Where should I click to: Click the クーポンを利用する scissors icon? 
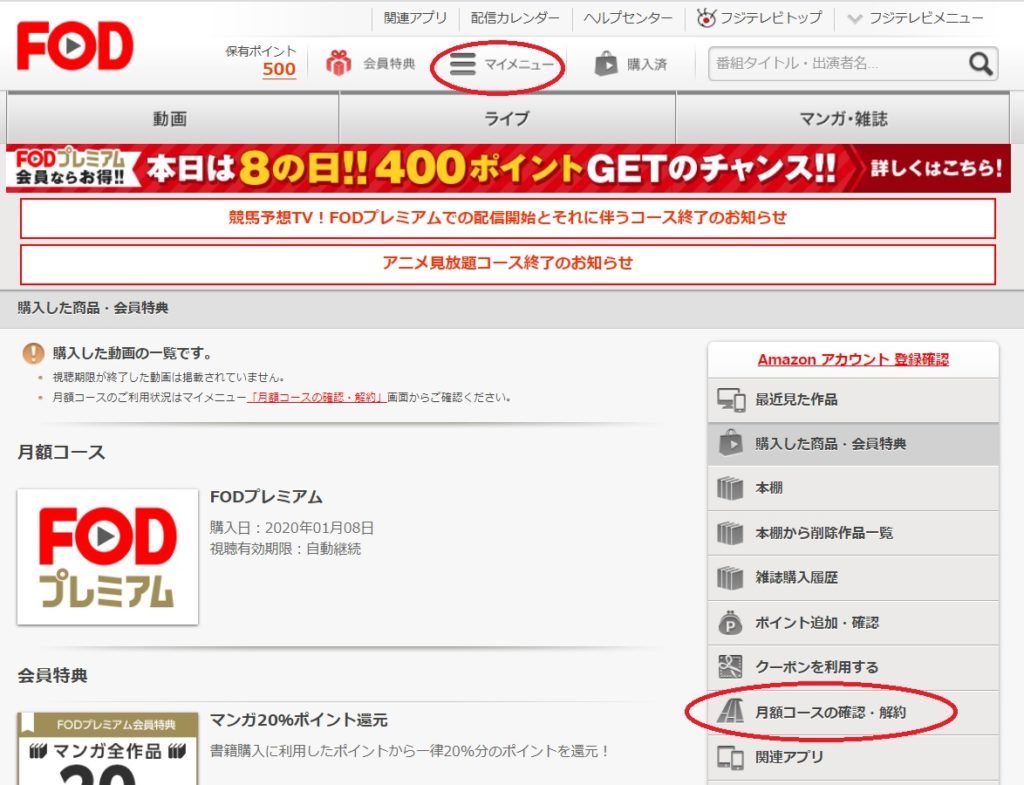click(x=730, y=667)
